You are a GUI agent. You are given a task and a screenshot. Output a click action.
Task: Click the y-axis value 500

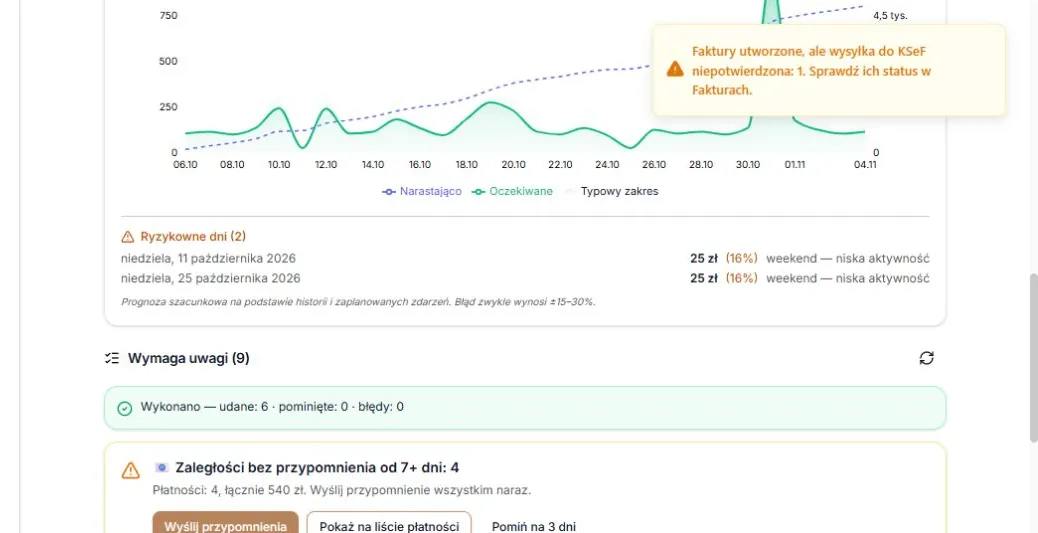coord(168,61)
